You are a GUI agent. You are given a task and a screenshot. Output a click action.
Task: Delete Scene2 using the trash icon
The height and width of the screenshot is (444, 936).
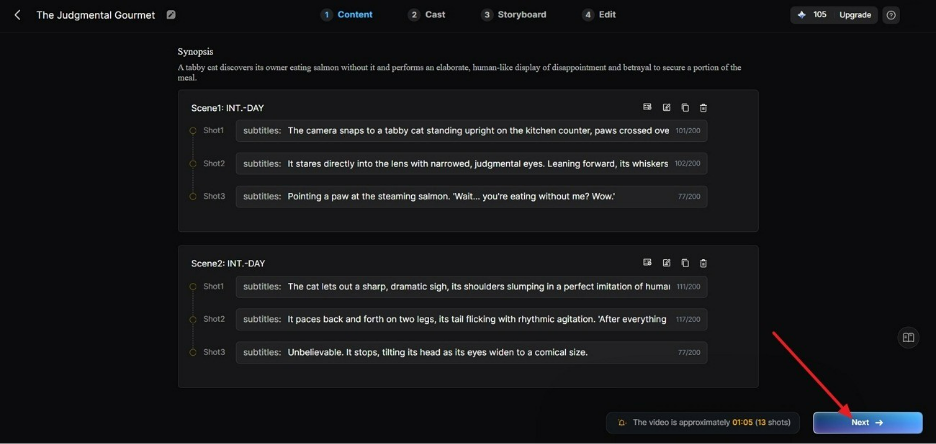[x=704, y=263]
